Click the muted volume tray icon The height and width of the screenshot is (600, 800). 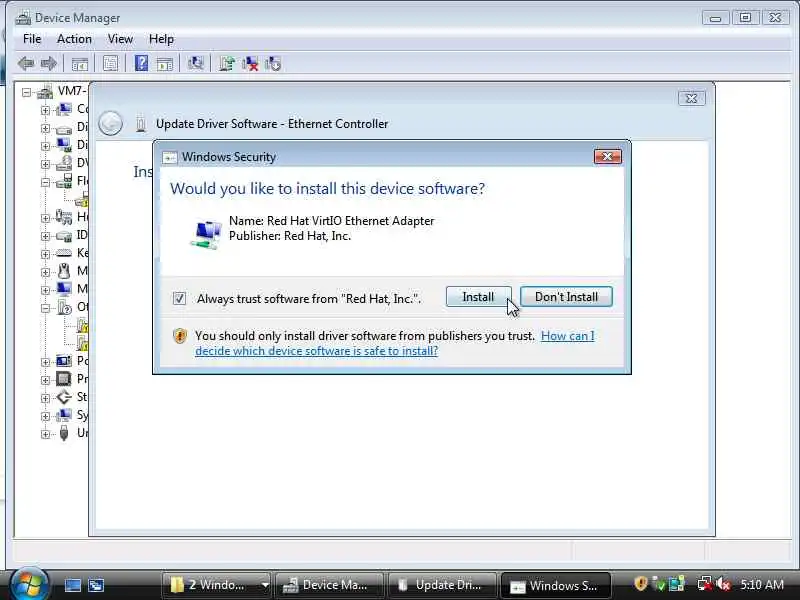click(x=723, y=584)
